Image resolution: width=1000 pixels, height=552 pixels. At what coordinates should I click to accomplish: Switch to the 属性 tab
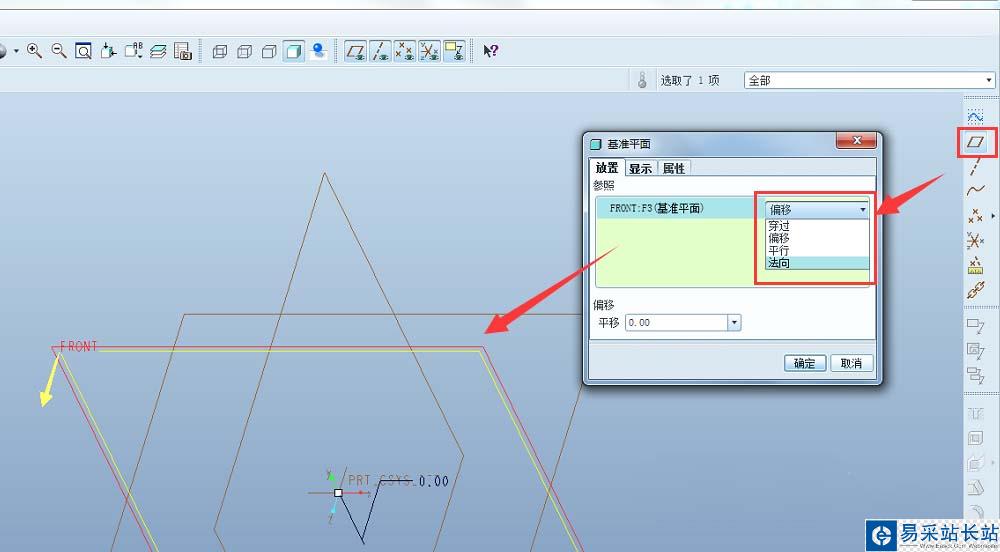[673, 168]
